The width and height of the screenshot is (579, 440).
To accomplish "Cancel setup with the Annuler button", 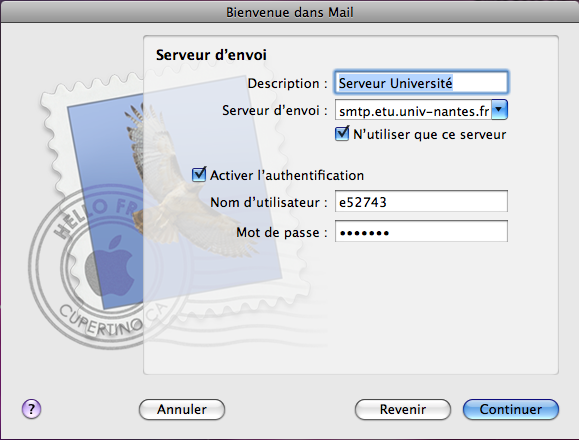I will 182,409.
